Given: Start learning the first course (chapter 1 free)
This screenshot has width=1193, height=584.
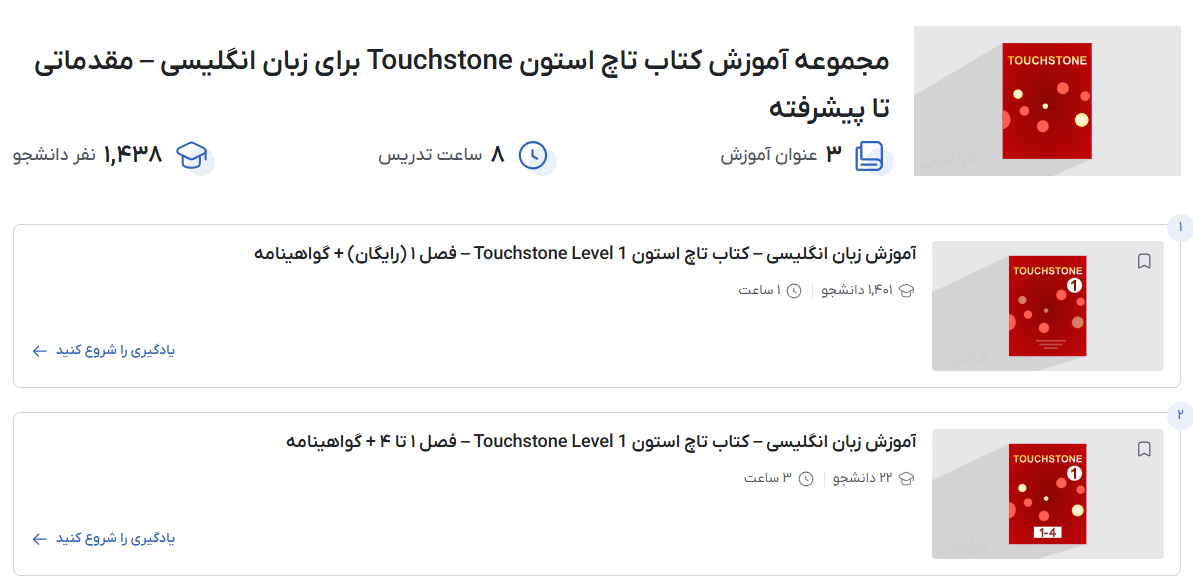Looking at the screenshot, I should [104, 351].
